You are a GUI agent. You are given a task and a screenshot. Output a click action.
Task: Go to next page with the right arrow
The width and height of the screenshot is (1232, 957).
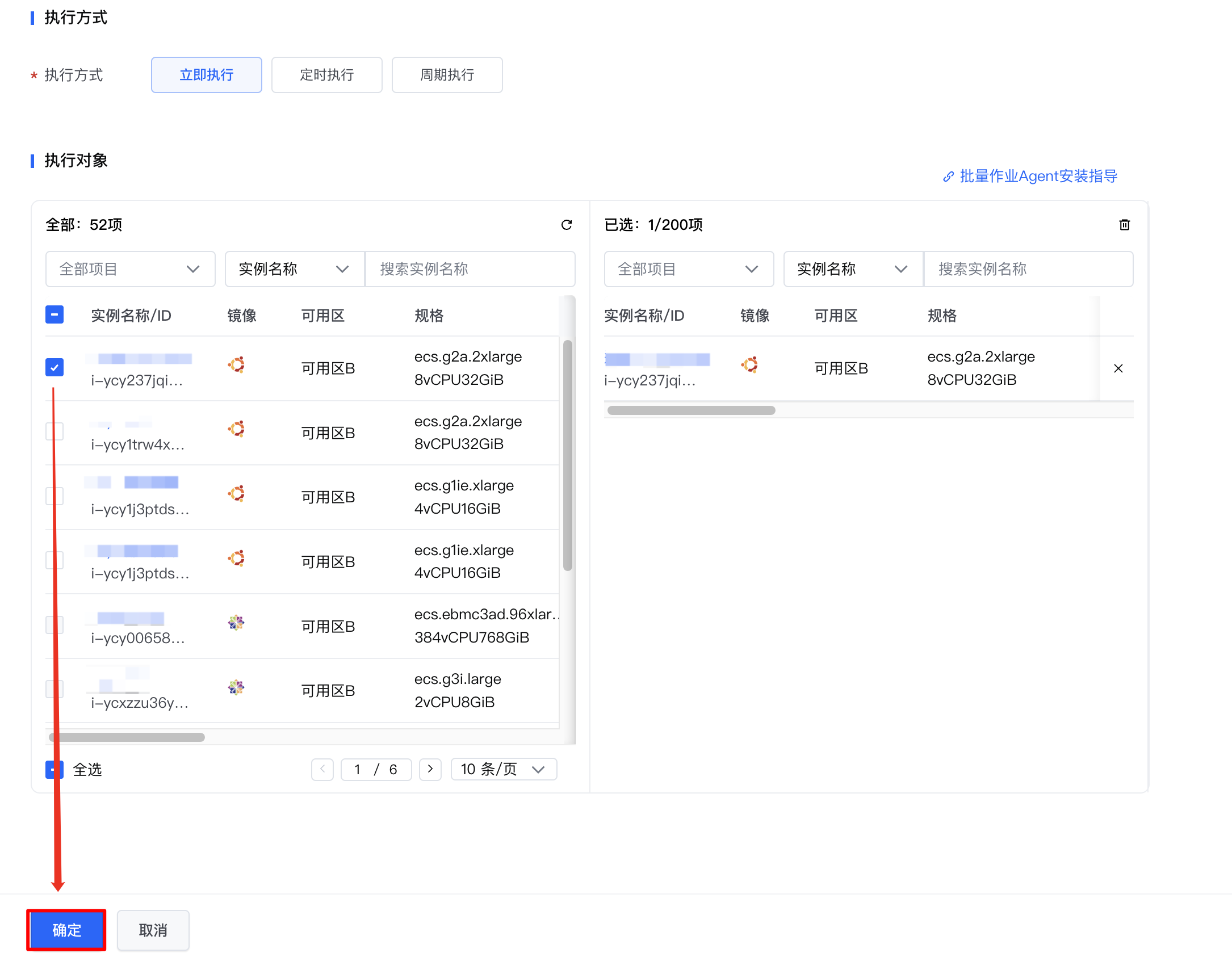click(430, 769)
